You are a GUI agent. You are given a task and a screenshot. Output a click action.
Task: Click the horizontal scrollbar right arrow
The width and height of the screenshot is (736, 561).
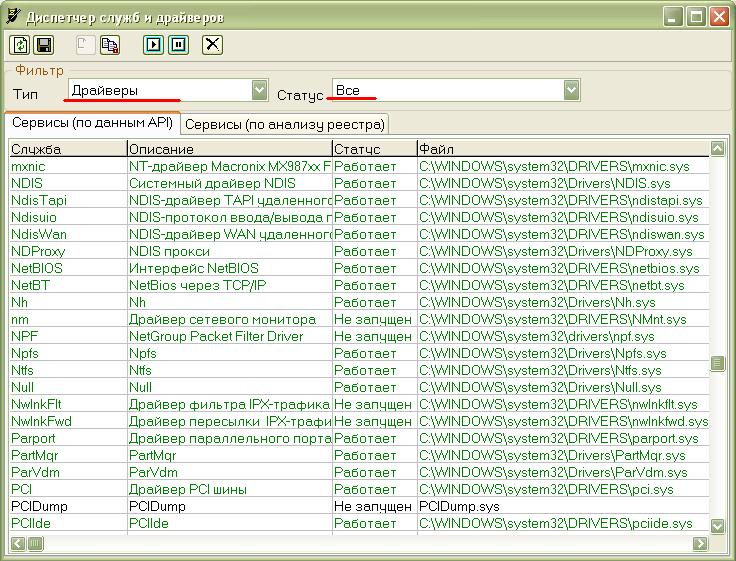[x=699, y=544]
